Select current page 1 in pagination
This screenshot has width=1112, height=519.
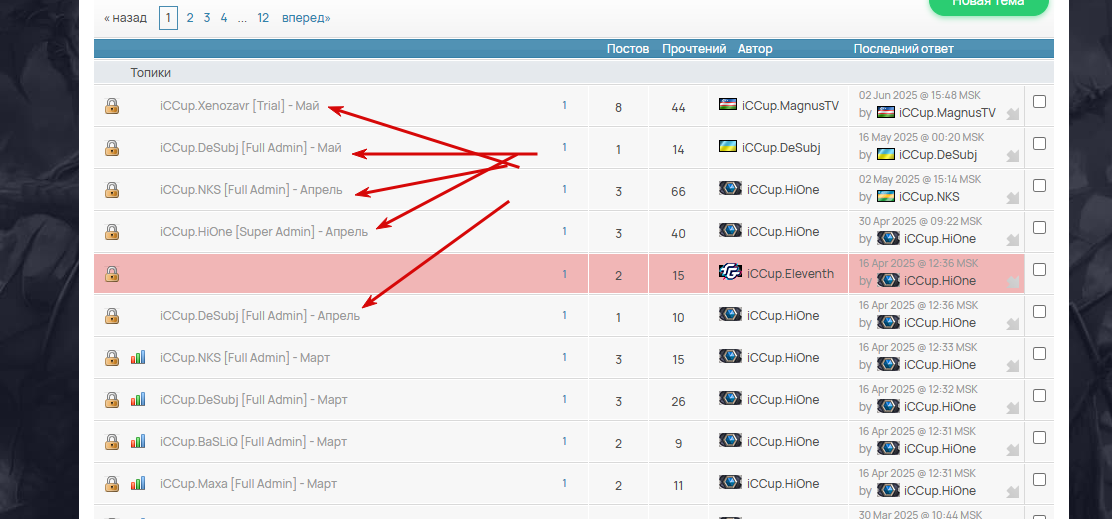(168, 18)
